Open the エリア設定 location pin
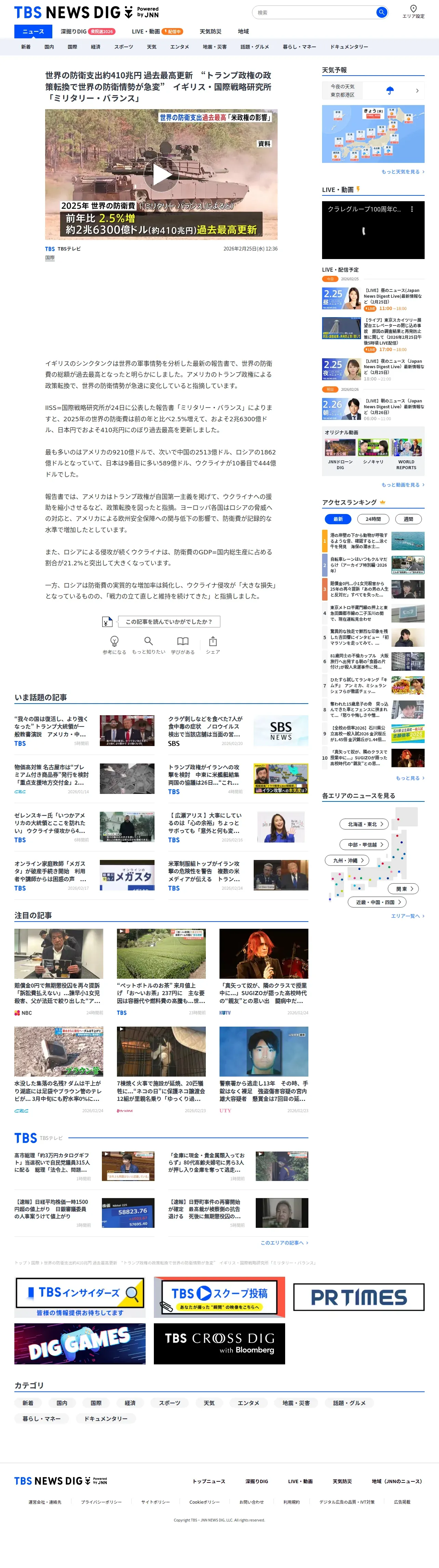 coord(413,11)
